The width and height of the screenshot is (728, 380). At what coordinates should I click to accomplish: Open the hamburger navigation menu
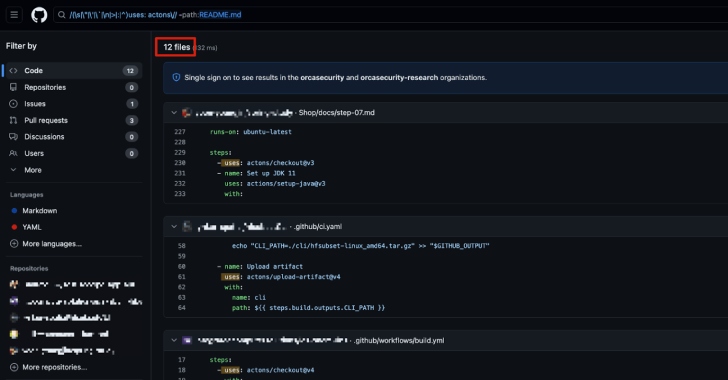(14, 15)
